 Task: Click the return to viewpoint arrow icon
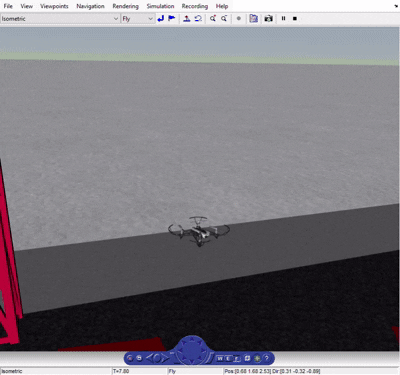tap(161, 19)
